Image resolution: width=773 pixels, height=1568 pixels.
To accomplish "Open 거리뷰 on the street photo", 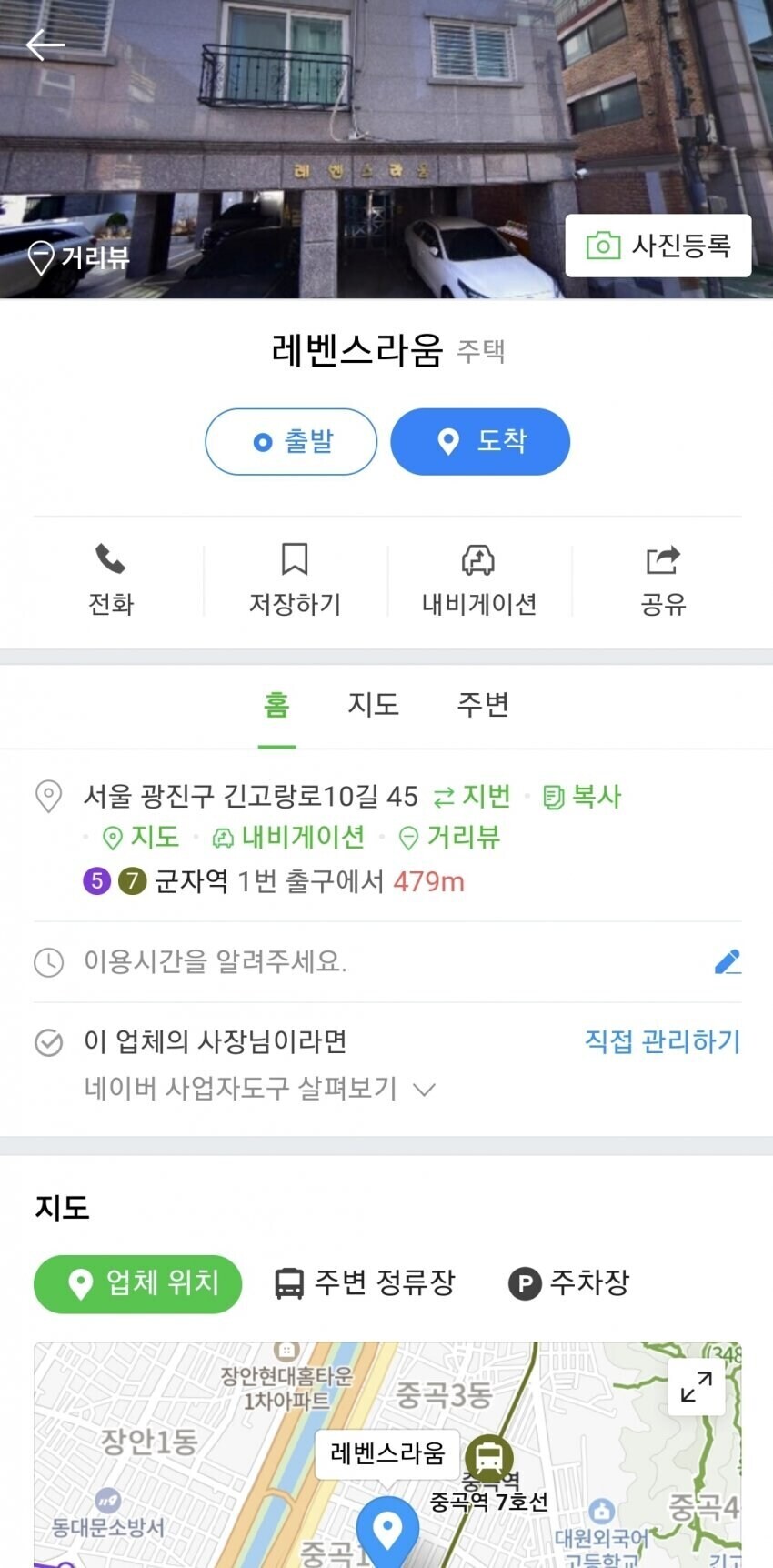I will tap(78, 258).
